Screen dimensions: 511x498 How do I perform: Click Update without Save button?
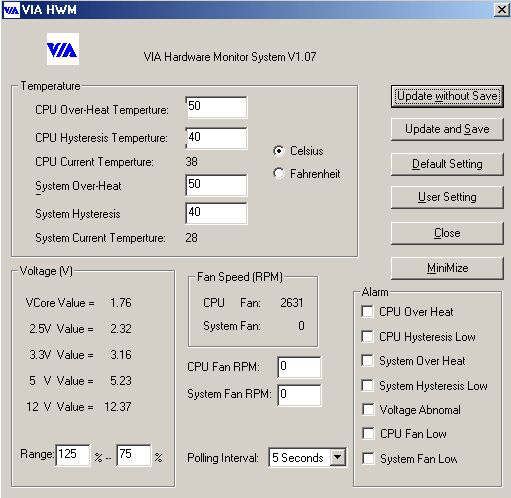[x=447, y=96]
